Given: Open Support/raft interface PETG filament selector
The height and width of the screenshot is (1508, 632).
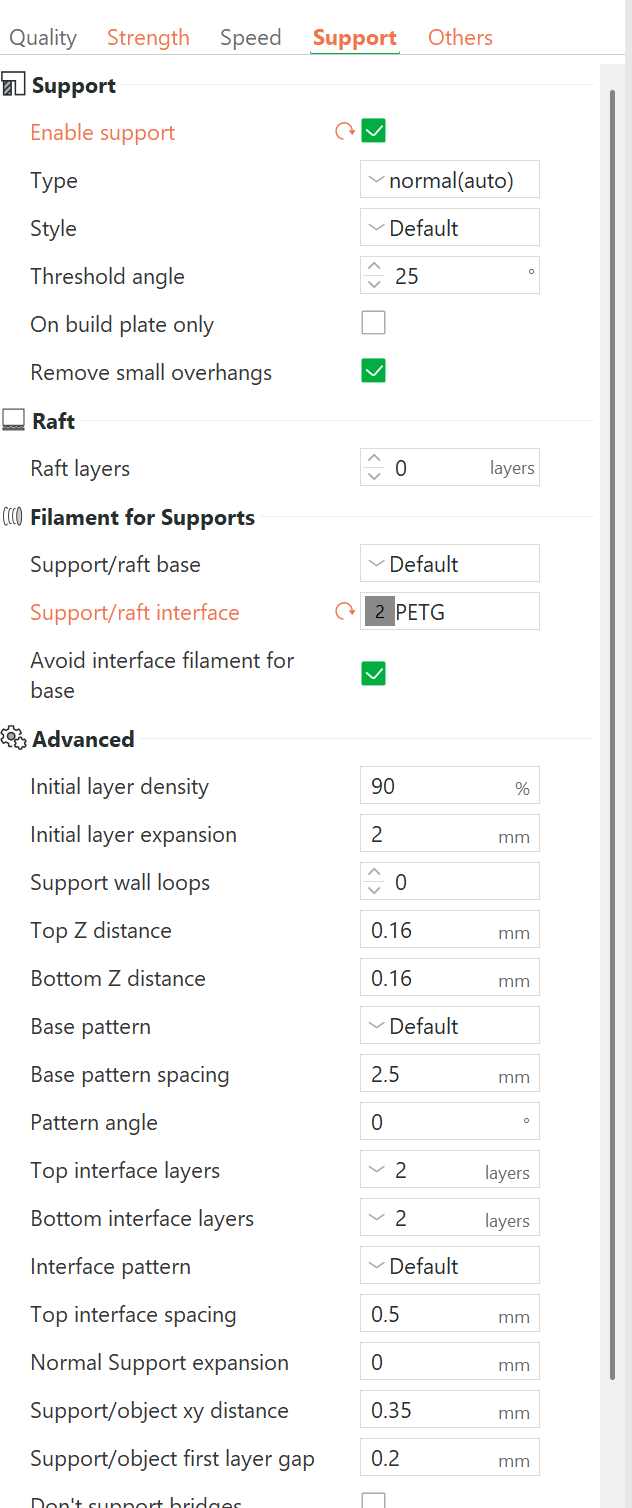Looking at the screenshot, I should (450, 612).
